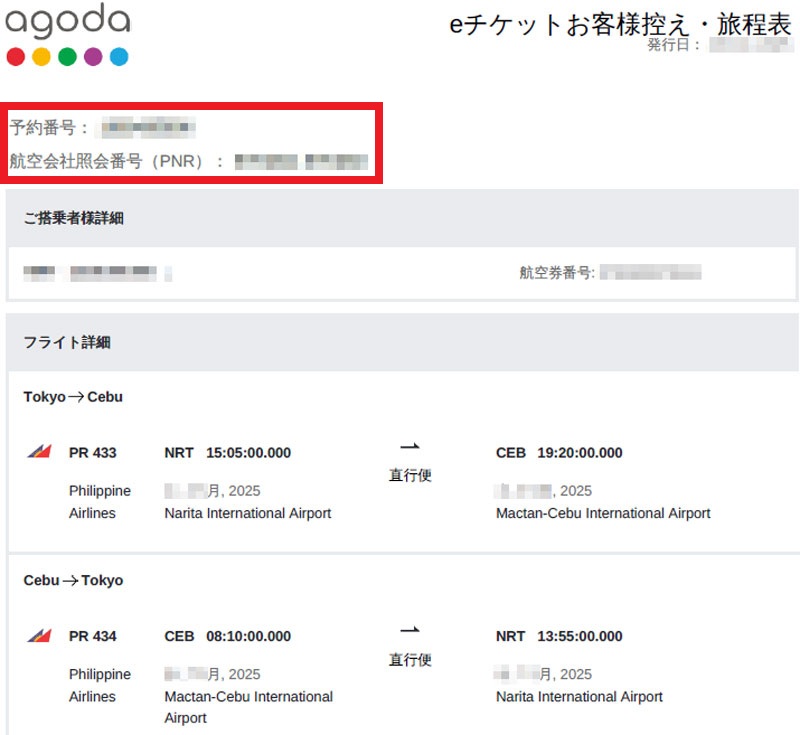Click the 航空券番号 label
Screen dimensions: 800x735
[x=557, y=273]
